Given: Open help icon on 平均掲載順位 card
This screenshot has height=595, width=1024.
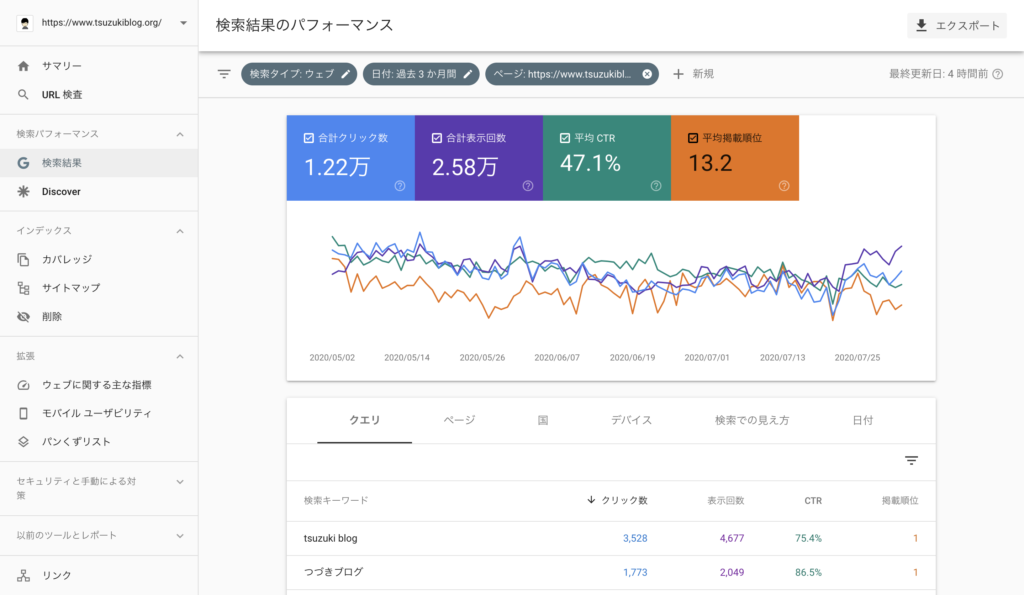Looking at the screenshot, I should coord(784,186).
